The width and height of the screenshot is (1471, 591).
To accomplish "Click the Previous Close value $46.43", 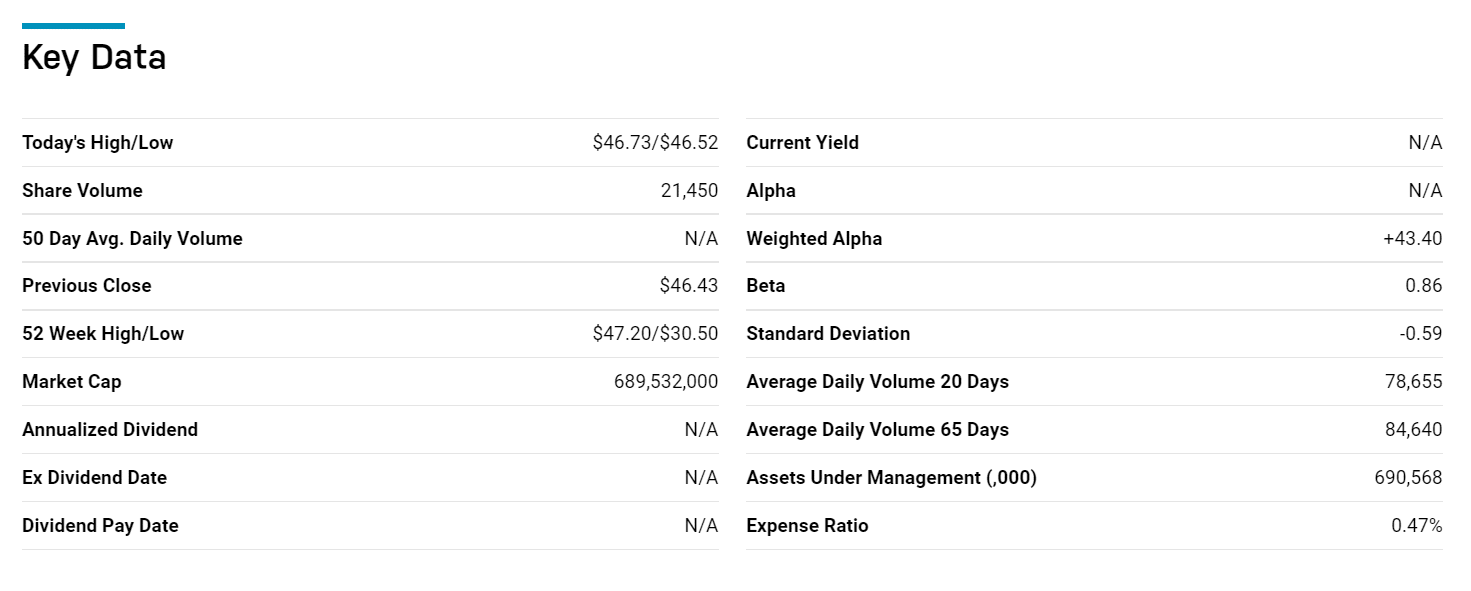I will 689,286.
